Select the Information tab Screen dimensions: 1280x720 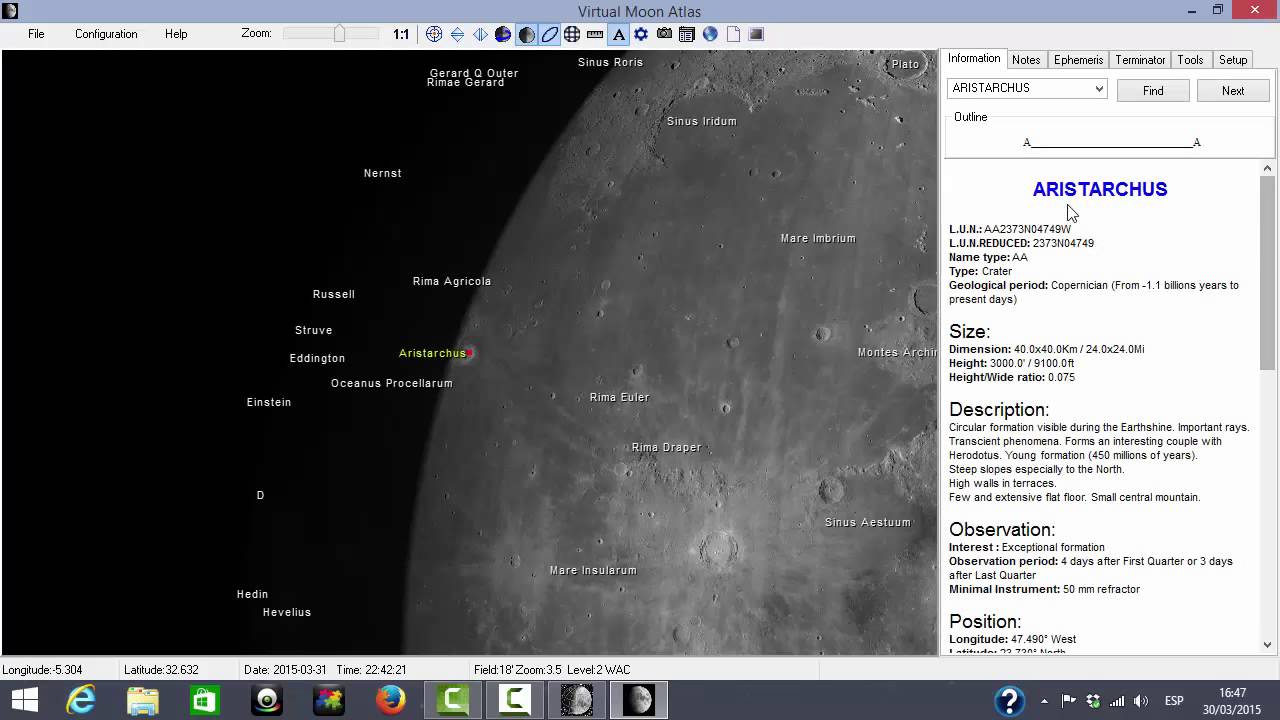coord(974,59)
